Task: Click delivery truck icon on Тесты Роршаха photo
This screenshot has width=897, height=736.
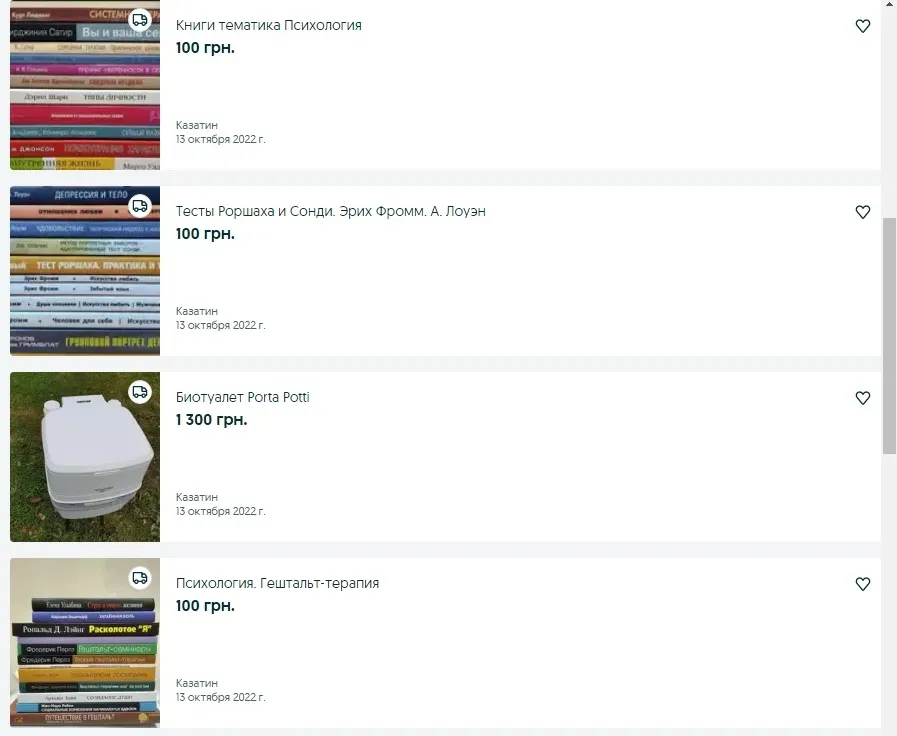Action: click(x=140, y=205)
